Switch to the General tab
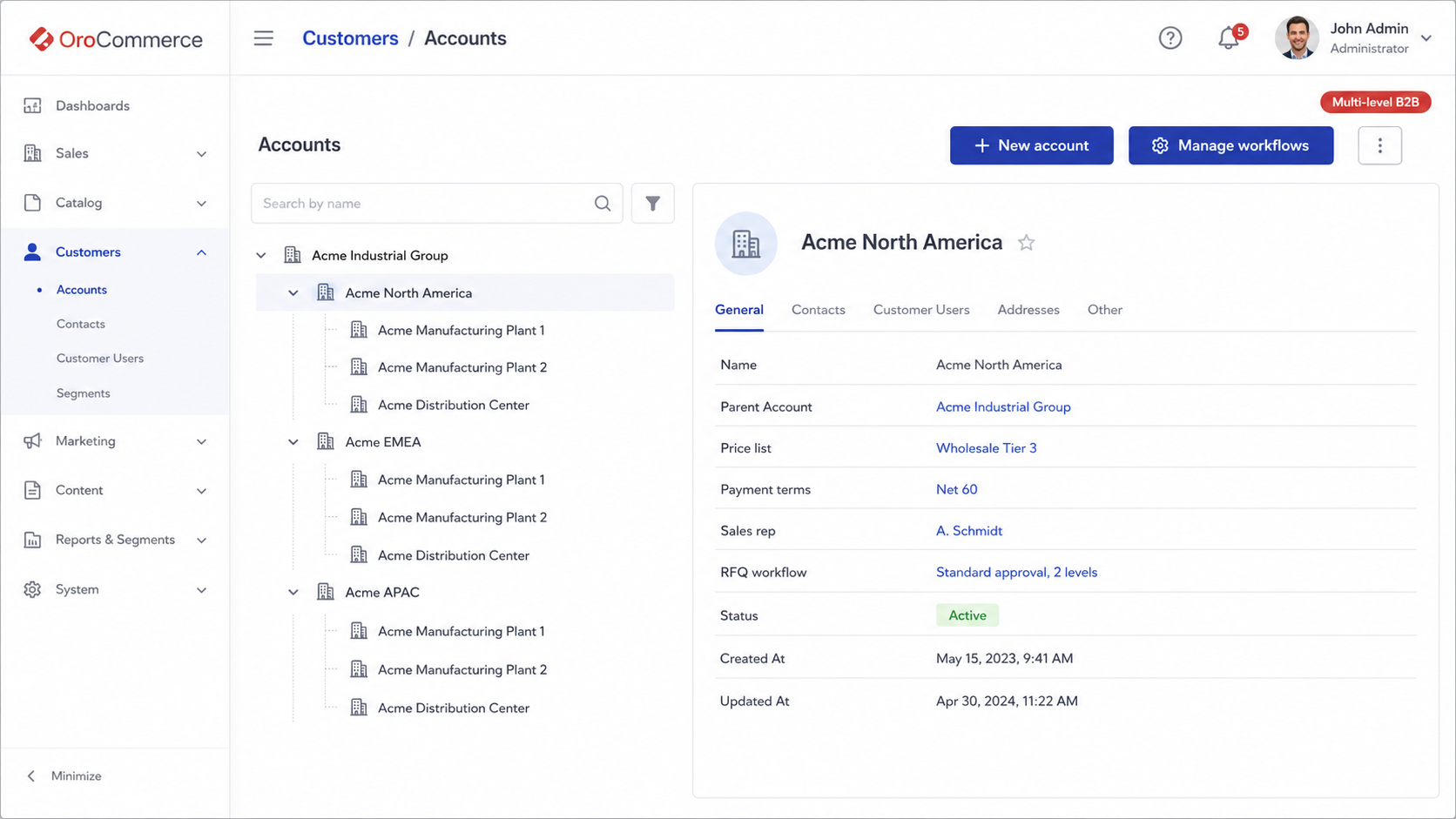1456x819 pixels. (x=739, y=310)
